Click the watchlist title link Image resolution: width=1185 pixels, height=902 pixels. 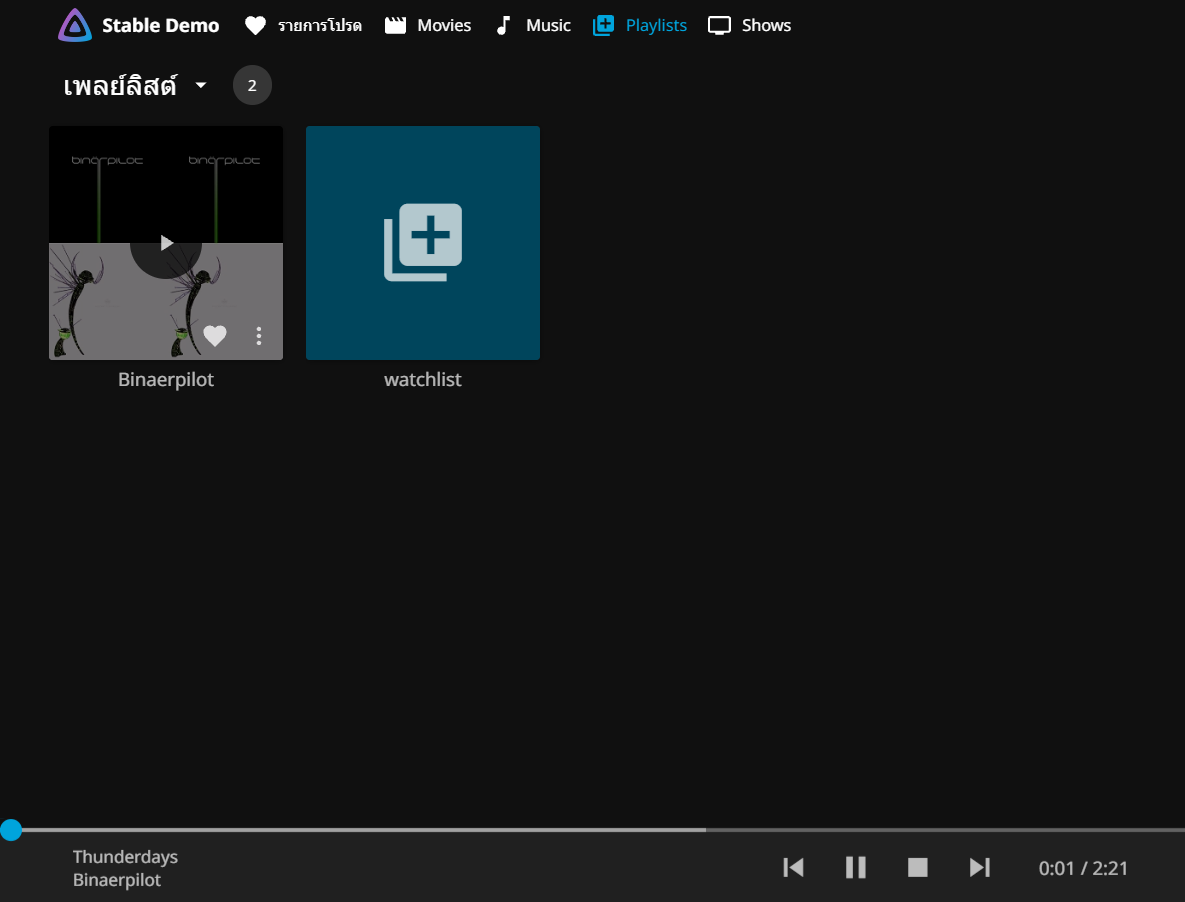(x=422, y=379)
